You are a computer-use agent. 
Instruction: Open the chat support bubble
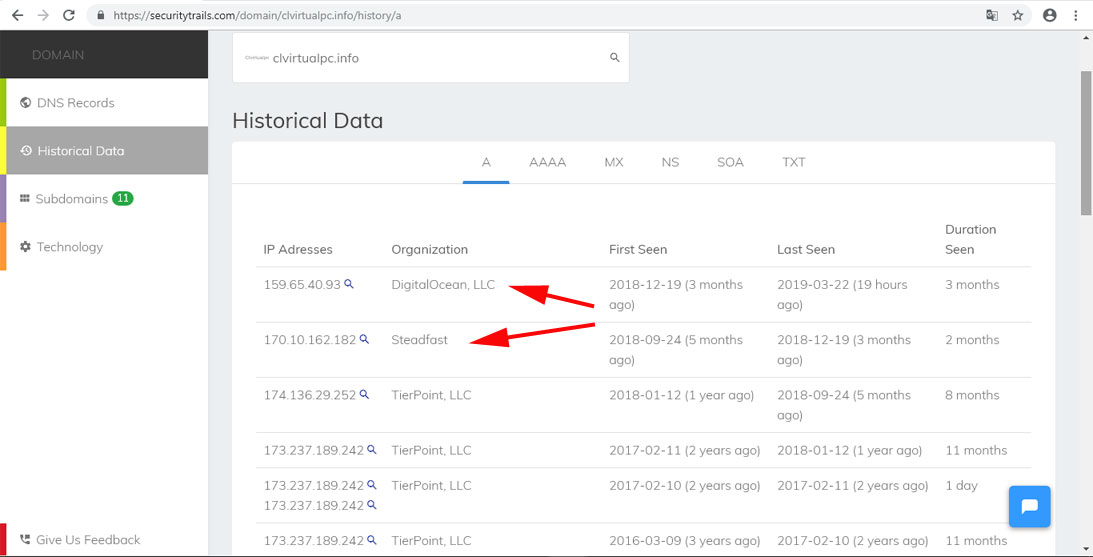1028,506
